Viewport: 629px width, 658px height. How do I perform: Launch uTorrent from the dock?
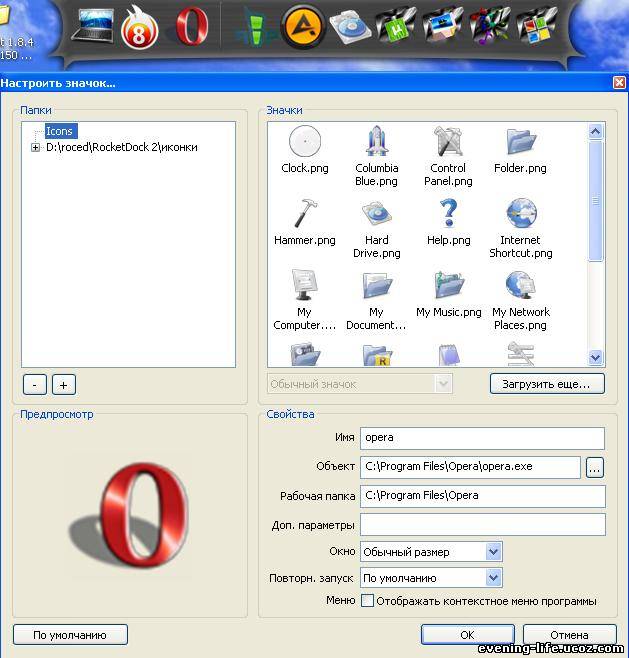tap(395, 26)
